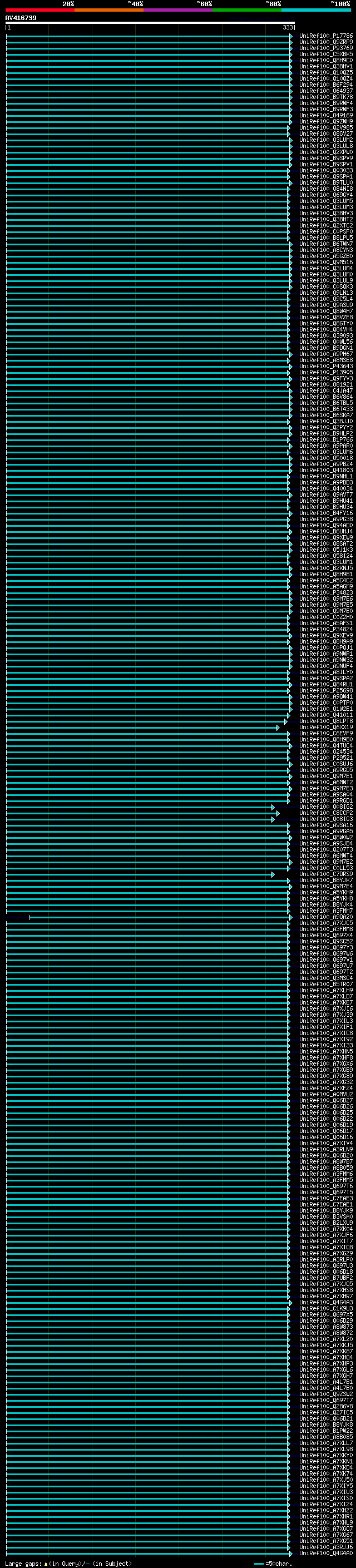Select hit UniRef100_Q8H9C0

(326, 60)
